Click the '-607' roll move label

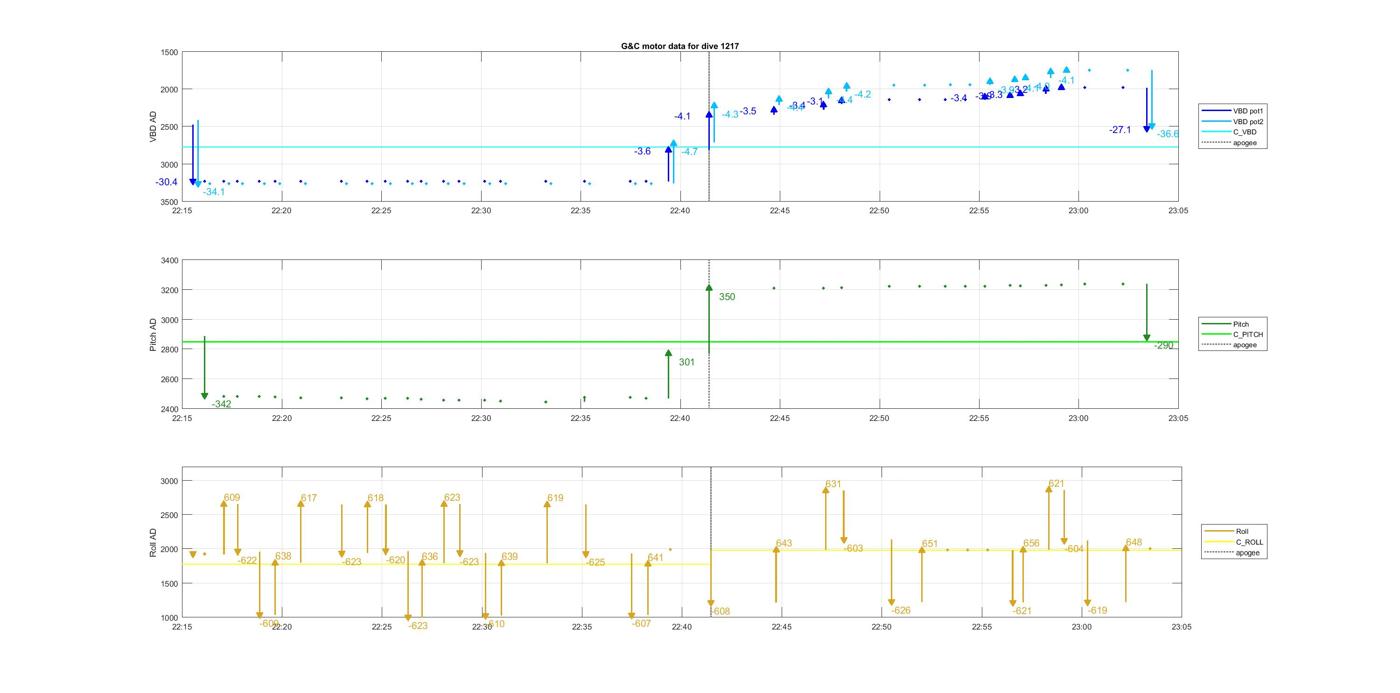[x=642, y=623]
